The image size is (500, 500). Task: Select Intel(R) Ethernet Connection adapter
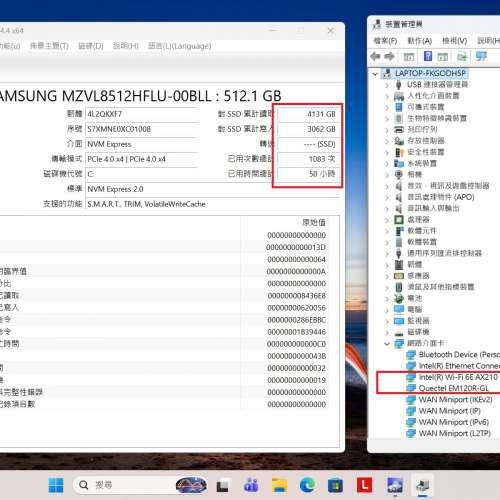[x=459, y=366]
